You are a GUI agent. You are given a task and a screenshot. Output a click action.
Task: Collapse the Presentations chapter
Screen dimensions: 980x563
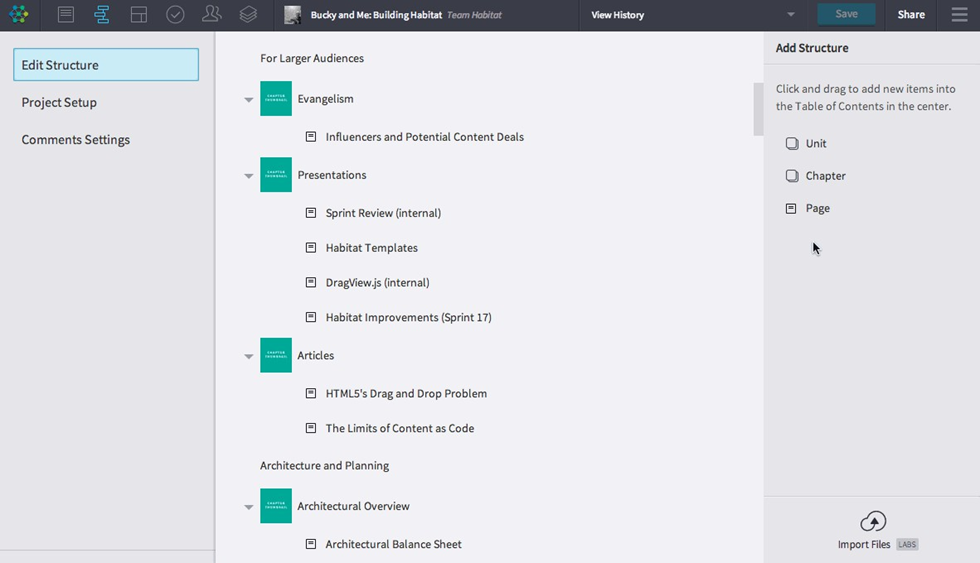click(249, 176)
